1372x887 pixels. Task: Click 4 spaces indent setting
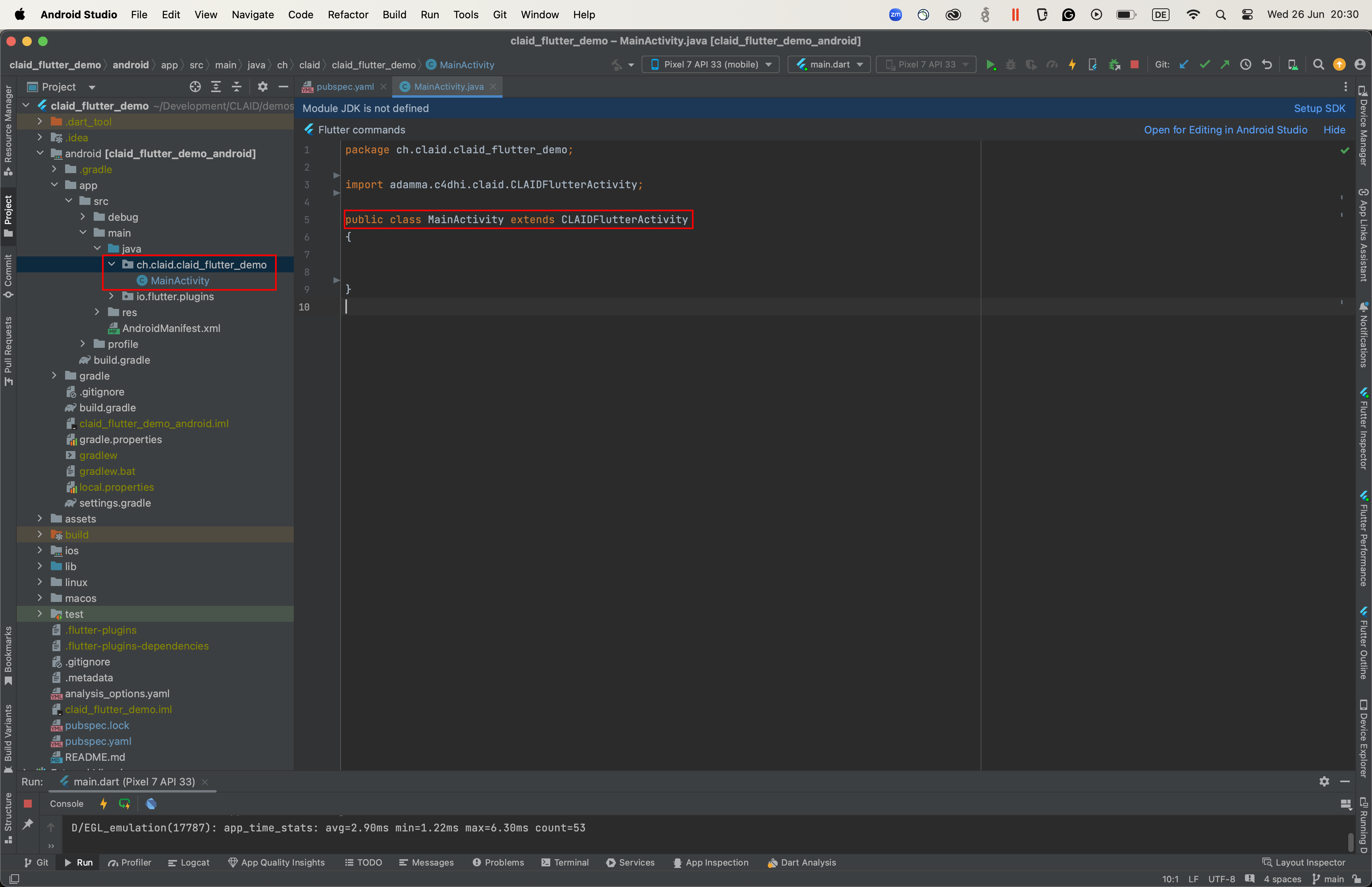tap(1282, 879)
